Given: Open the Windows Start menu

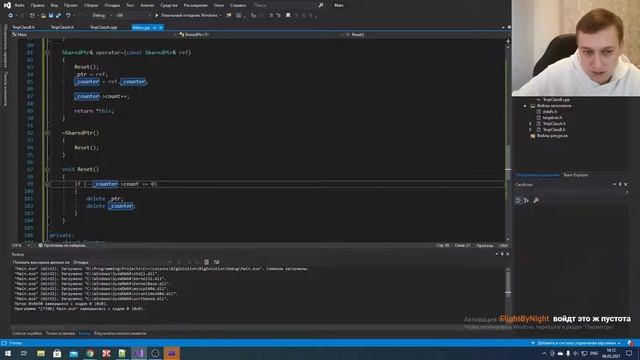Looking at the screenshot, I should click(x=8, y=353).
